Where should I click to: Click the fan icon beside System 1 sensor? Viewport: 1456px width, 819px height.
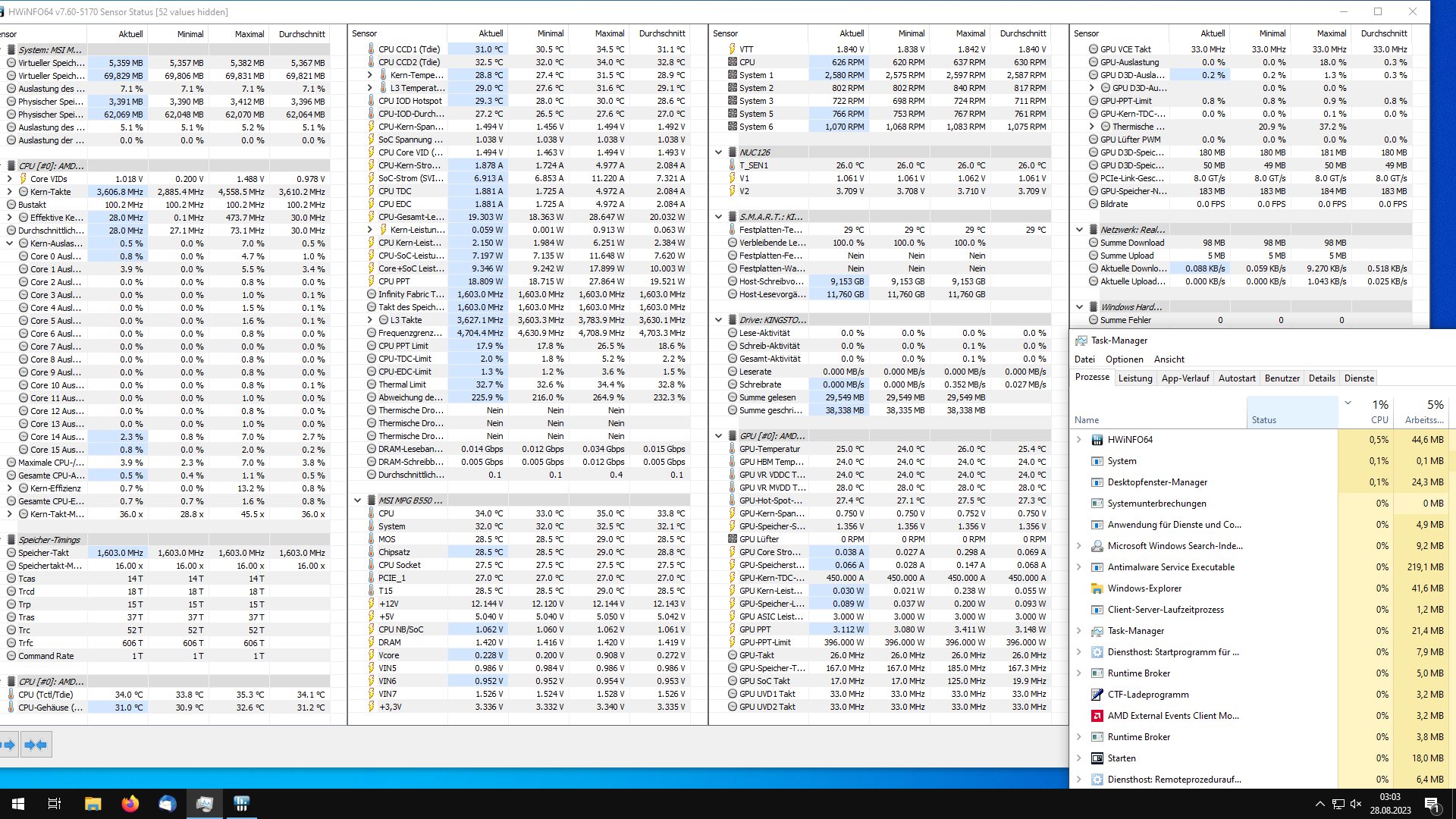point(733,74)
